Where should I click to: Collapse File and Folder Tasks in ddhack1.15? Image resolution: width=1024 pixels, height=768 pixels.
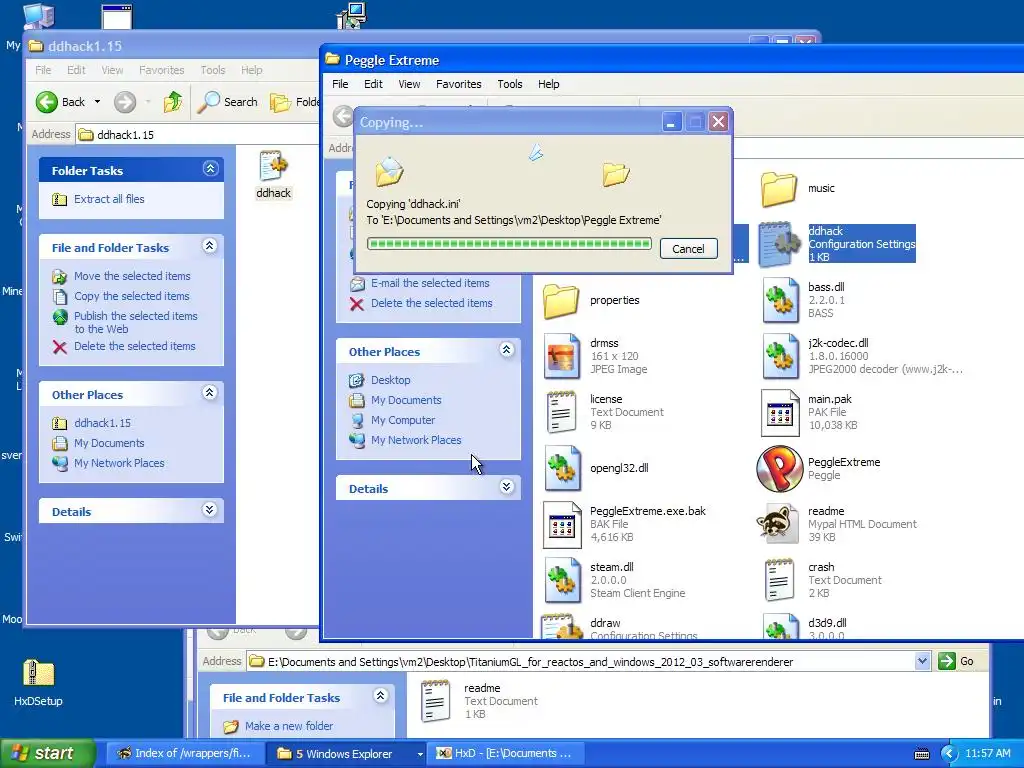click(x=210, y=246)
